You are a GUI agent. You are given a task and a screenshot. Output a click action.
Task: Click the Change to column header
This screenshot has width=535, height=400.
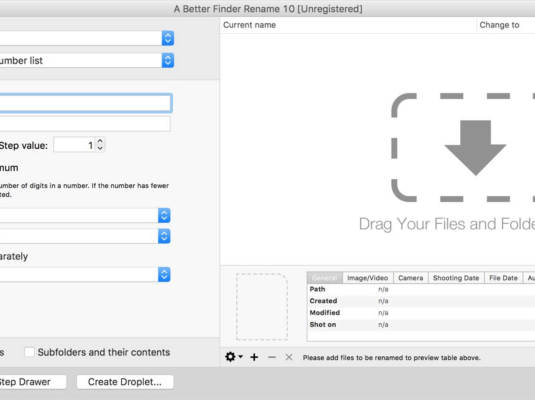pos(506,25)
